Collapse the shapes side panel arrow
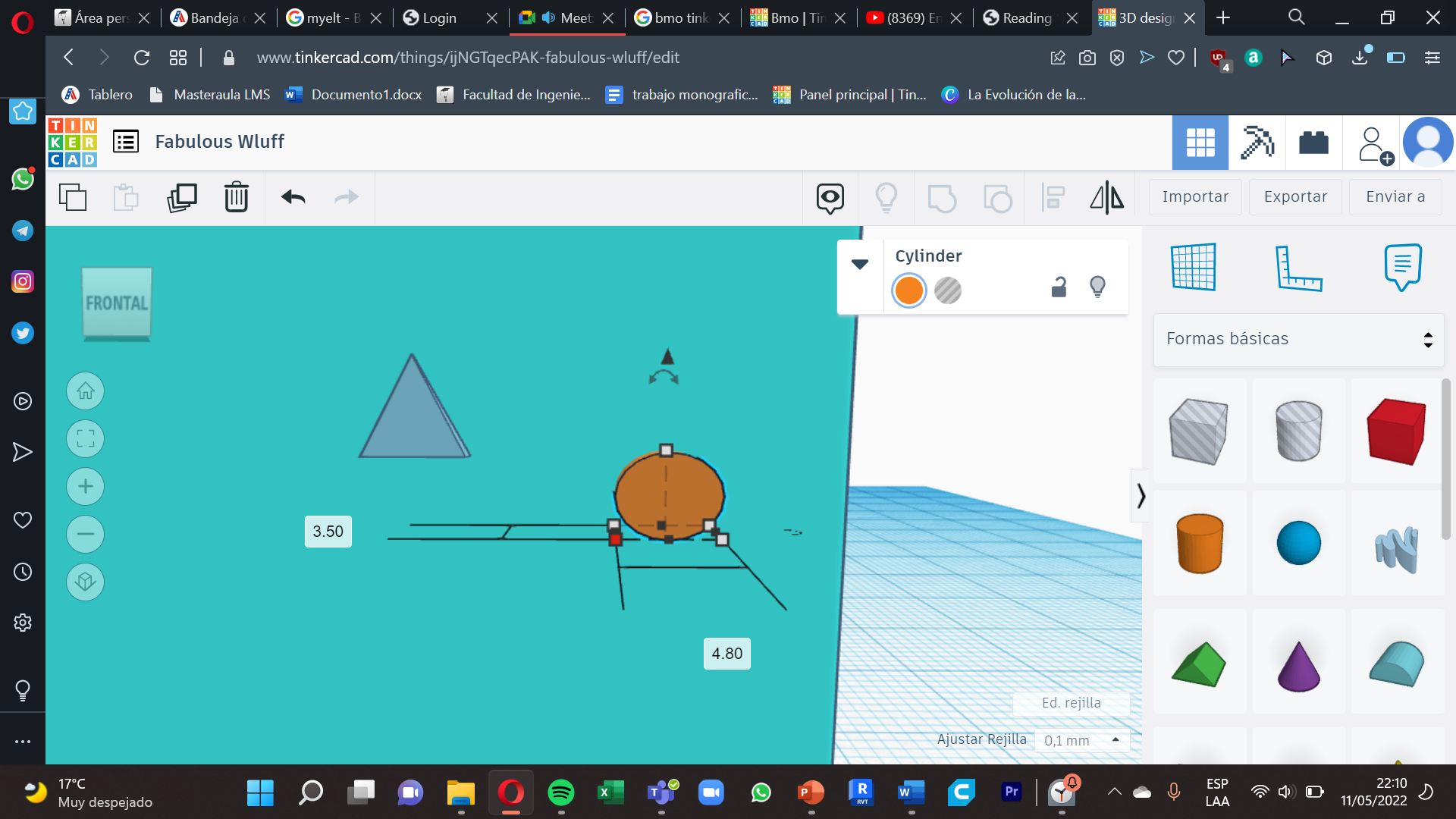 1141,497
